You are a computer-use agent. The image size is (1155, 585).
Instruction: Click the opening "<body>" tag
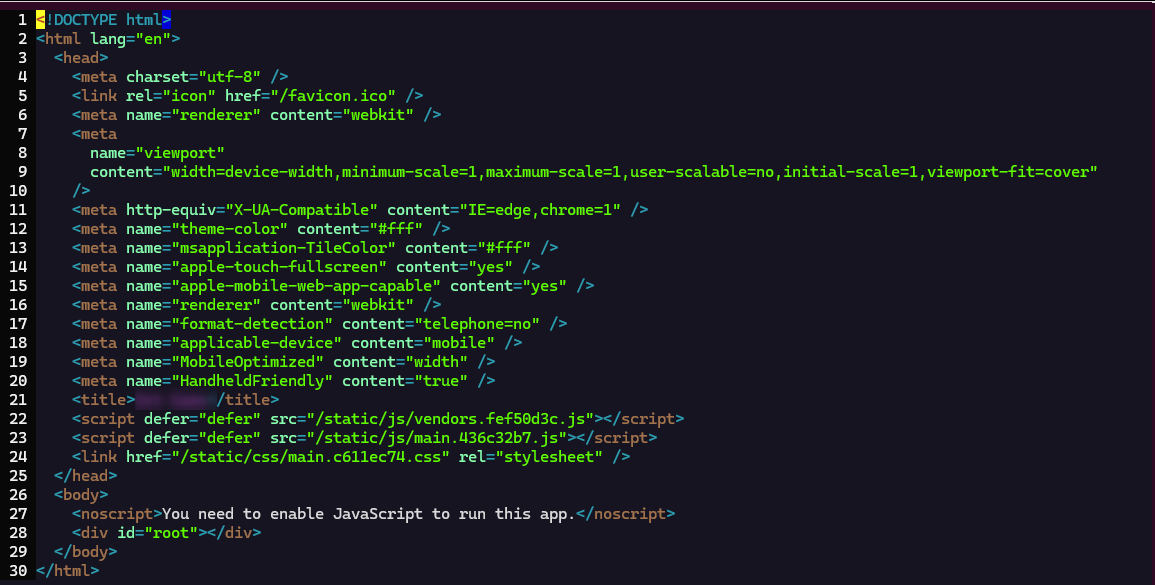81,495
